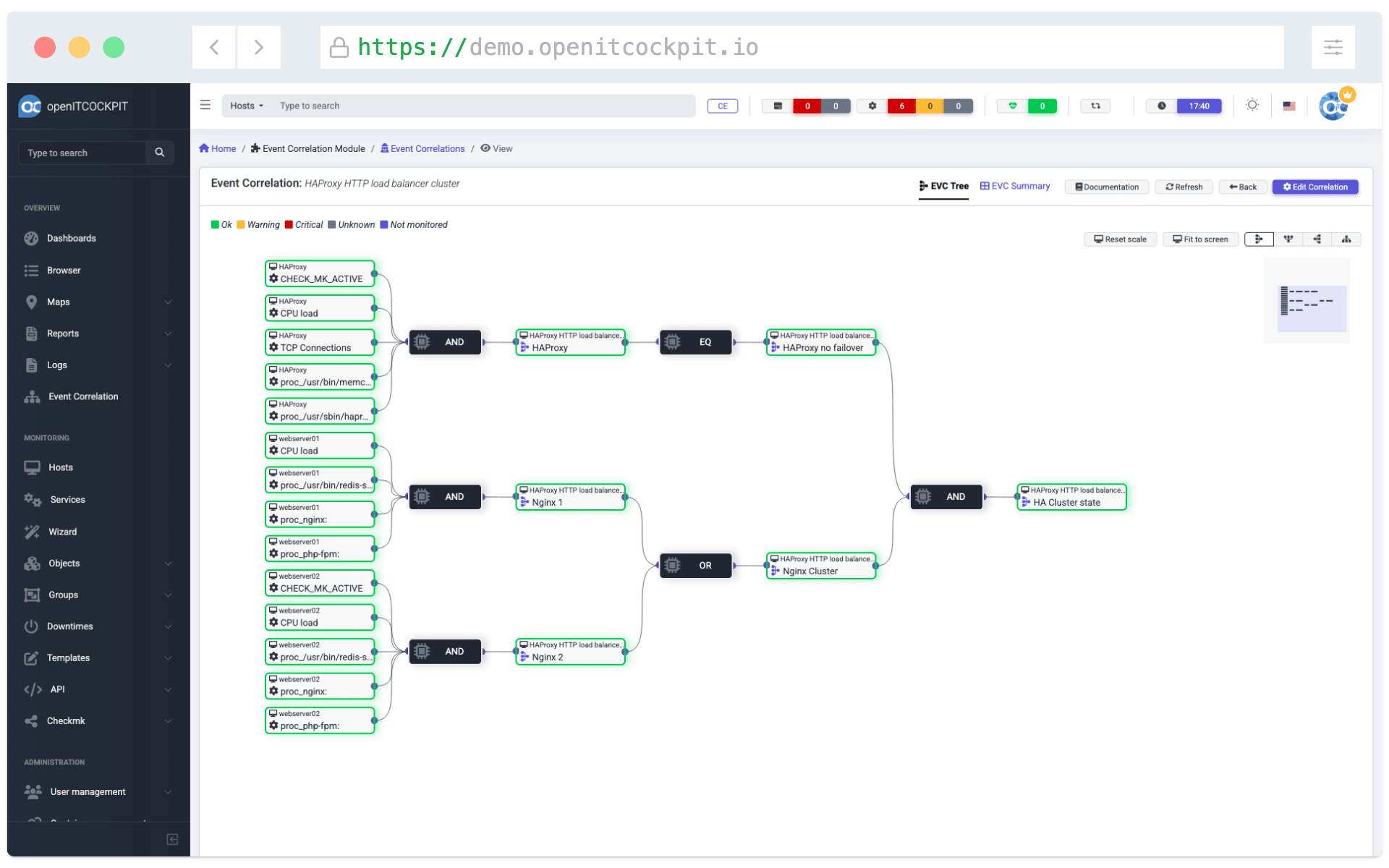Switch to the EVC Tree tab
Screen dimensions: 1389x868
tap(943, 187)
